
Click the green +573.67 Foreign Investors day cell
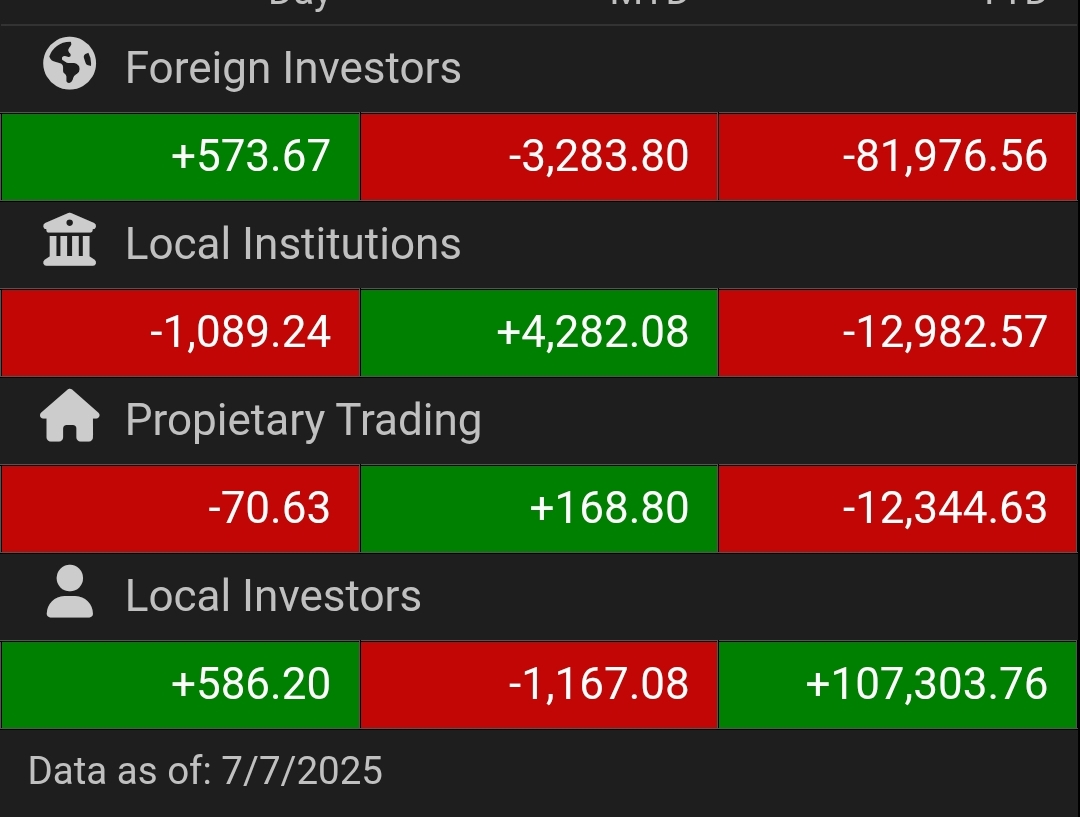[180, 156]
